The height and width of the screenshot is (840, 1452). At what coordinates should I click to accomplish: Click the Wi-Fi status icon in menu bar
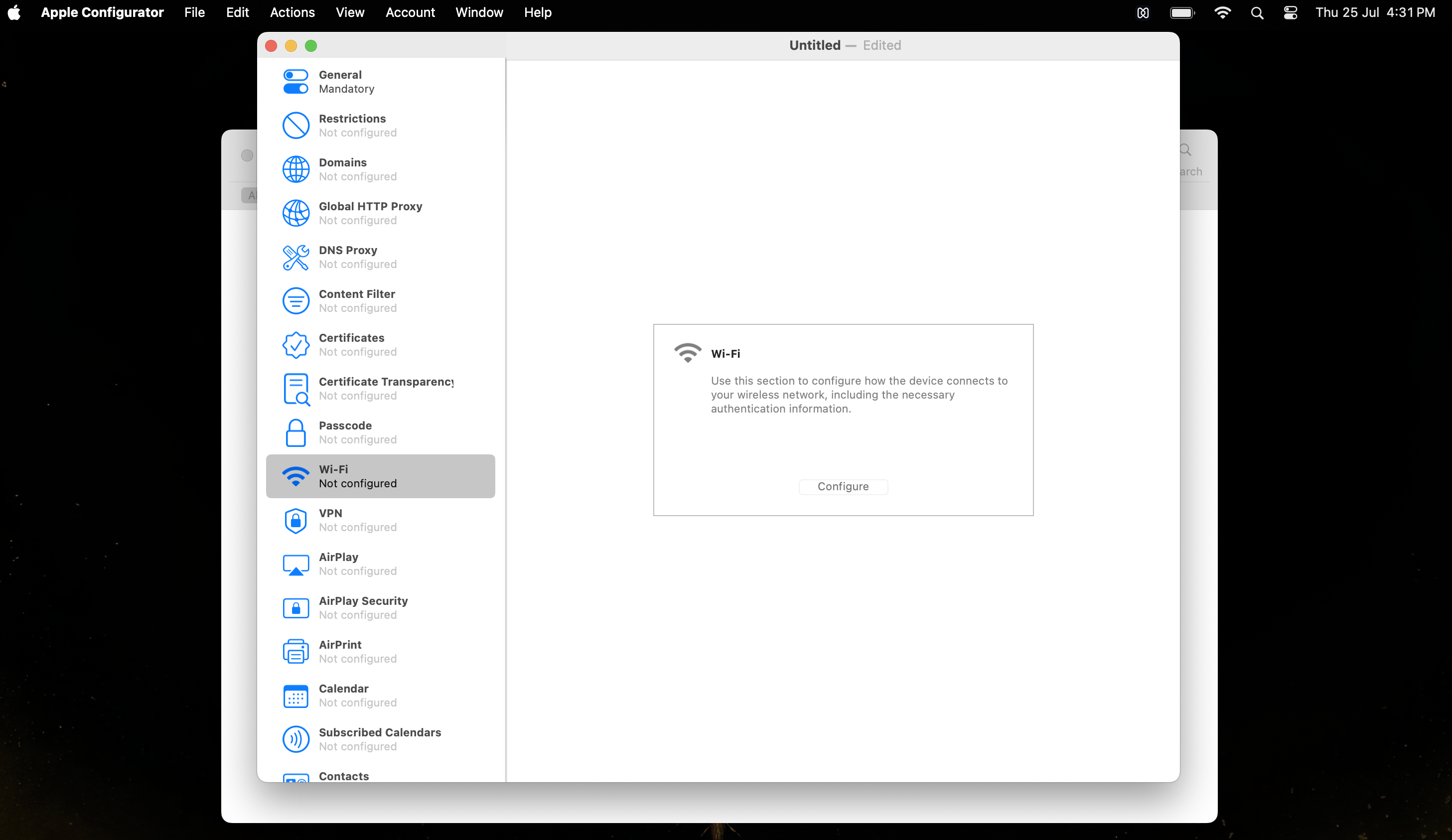tap(1222, 12)
